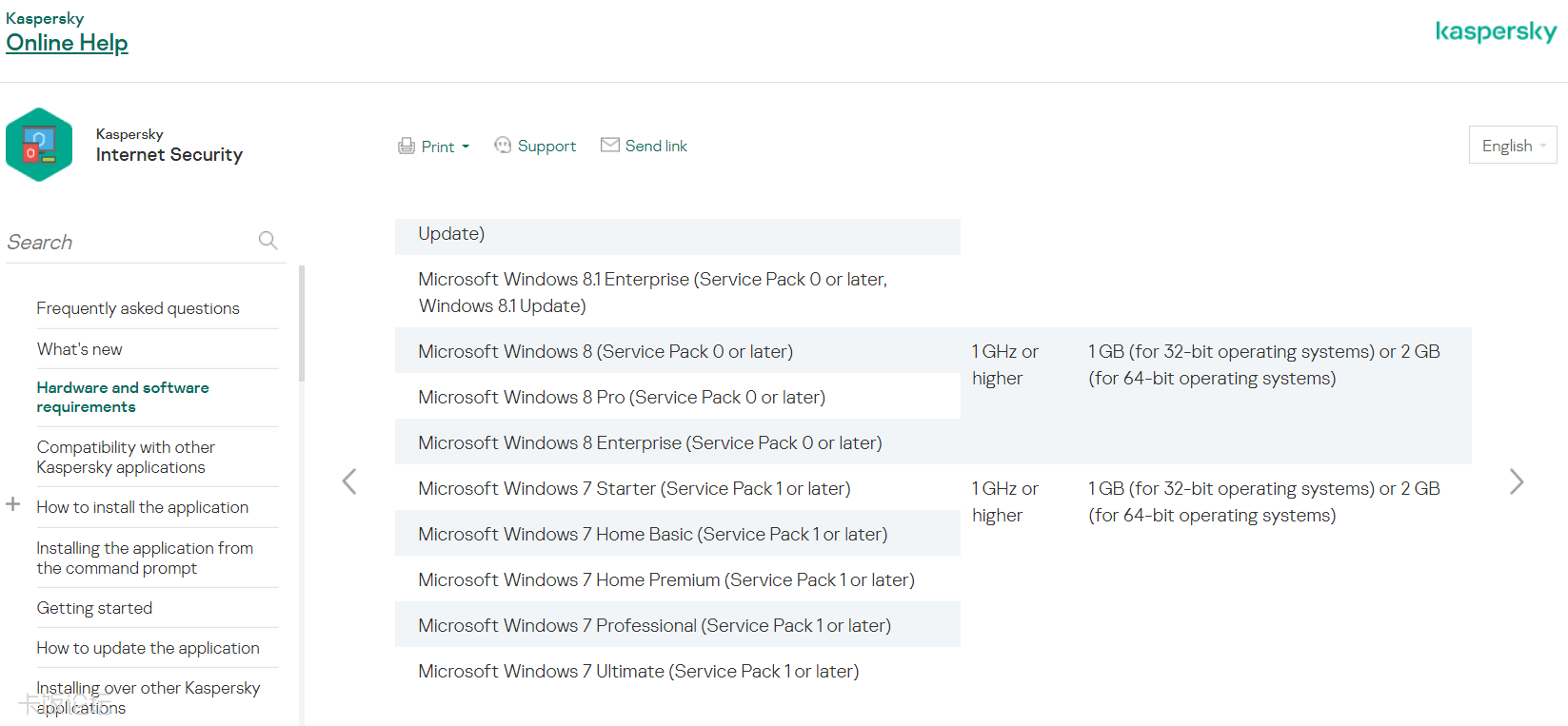Click the Support link
The image size is (1568, 726).
tap(546, 146)
